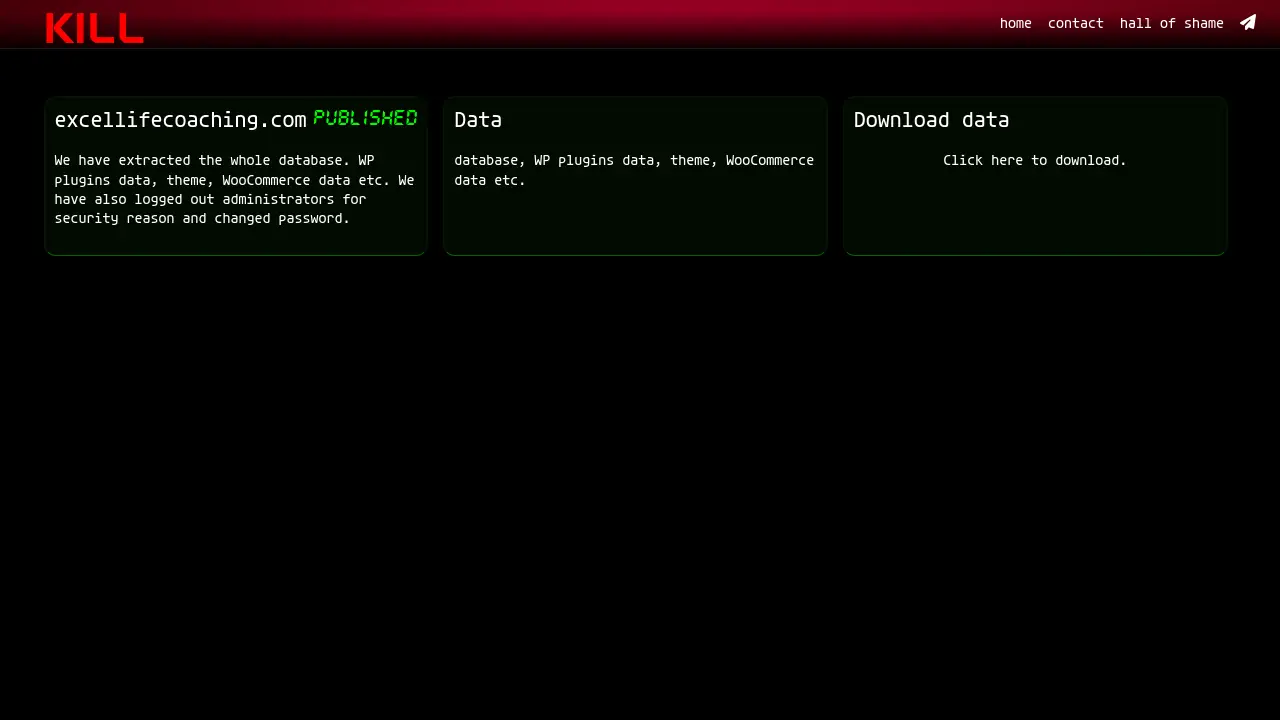Screen dimensions: 1280x720
Task: Click the bottom edge of excellifecoaching card
Action: click(x=236, y=253)
